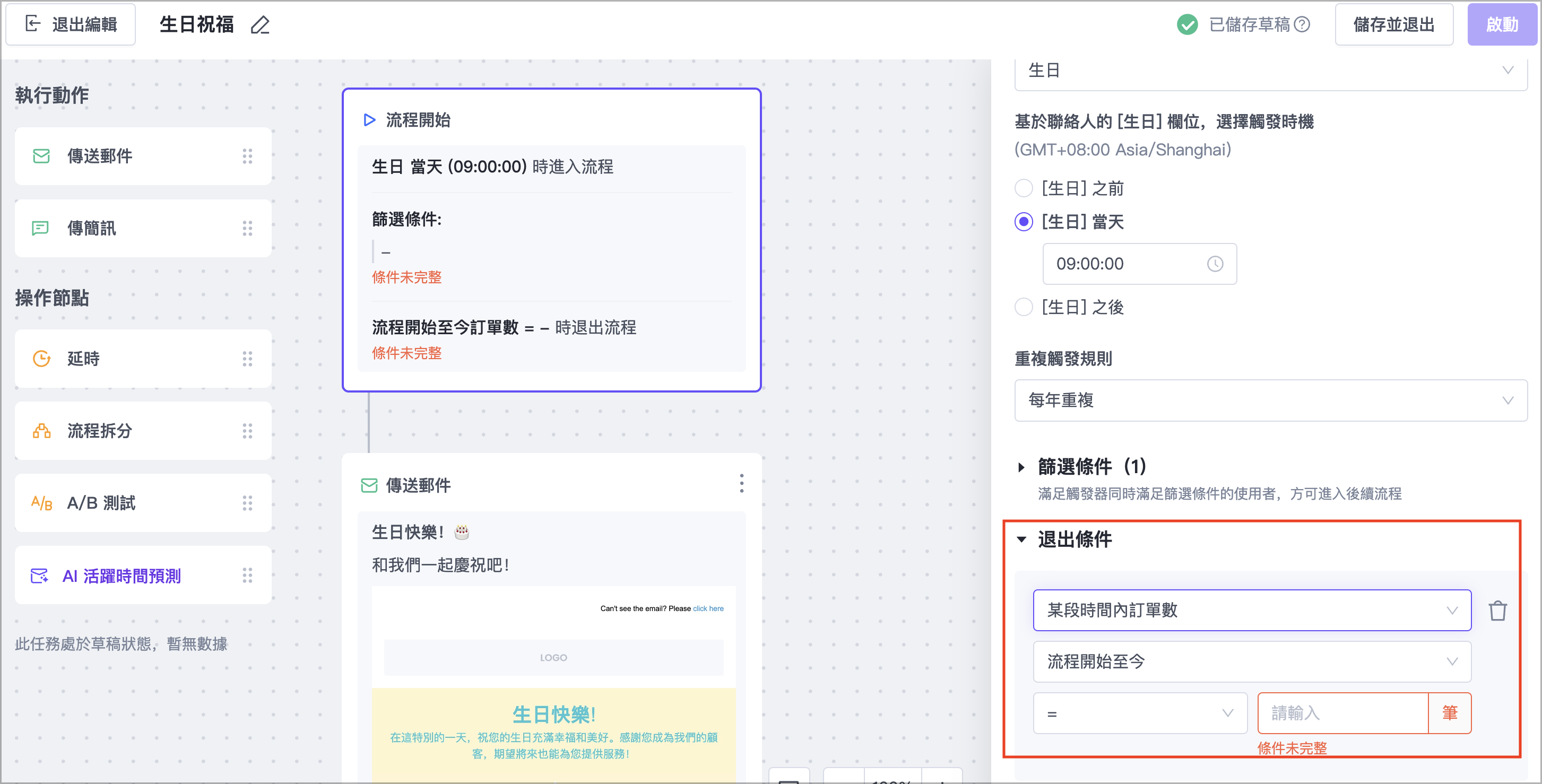This screenshot has width=1542, height=784.
Task: Click drag handle of 傳簡訊 action
Action: click(247, 228)
